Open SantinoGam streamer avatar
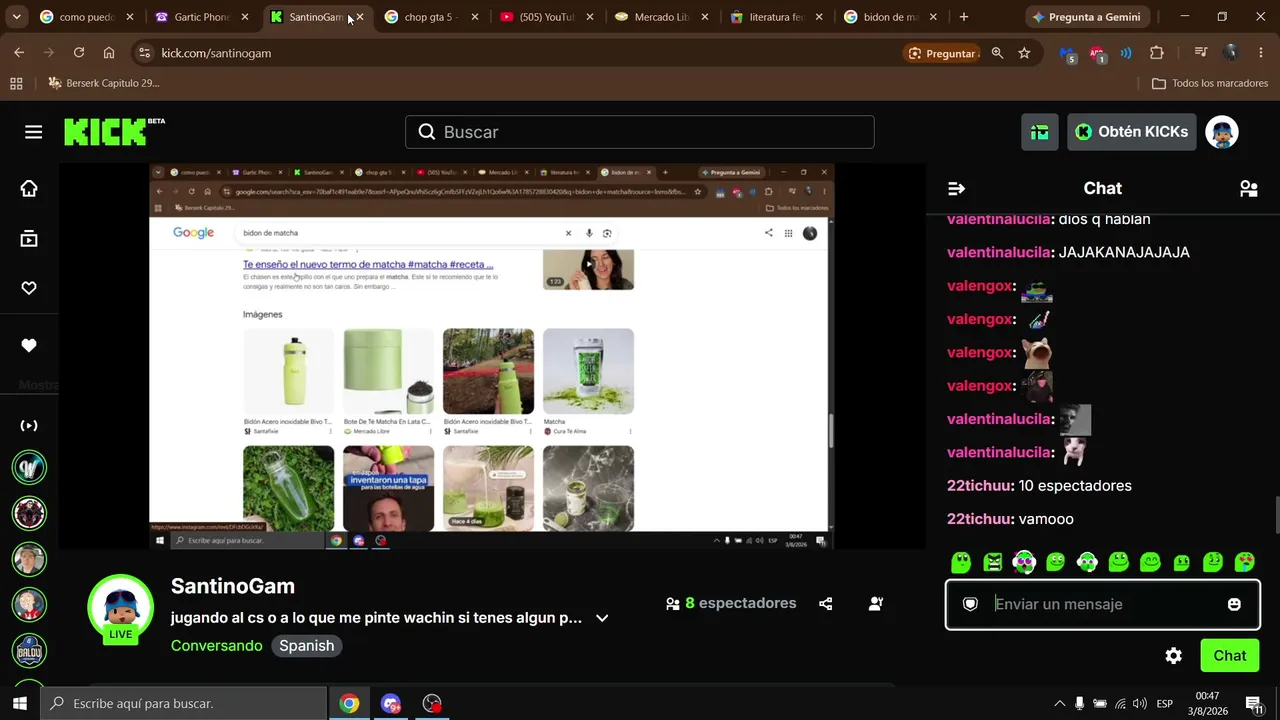 (x=120, y=606)
